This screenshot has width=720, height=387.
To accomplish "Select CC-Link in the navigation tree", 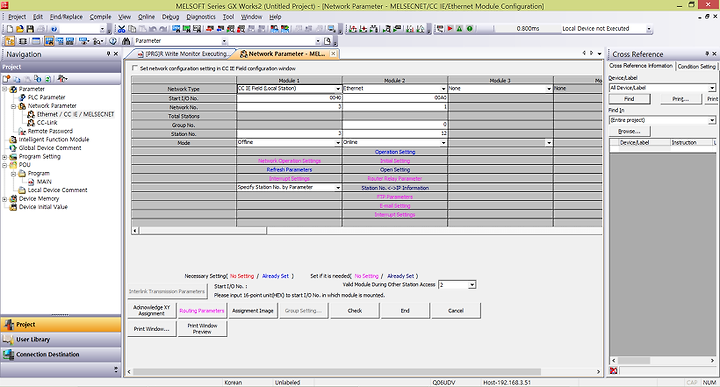I will click(47, 123).
